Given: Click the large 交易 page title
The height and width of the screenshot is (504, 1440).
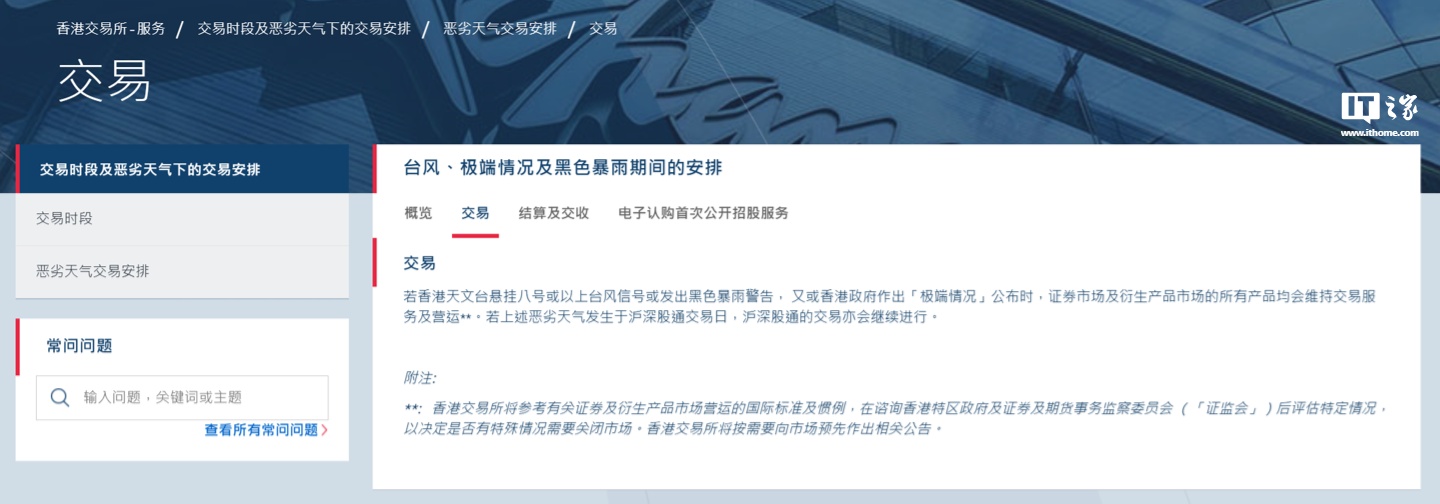Looking at the screenshot, I should tap(104, 81).
